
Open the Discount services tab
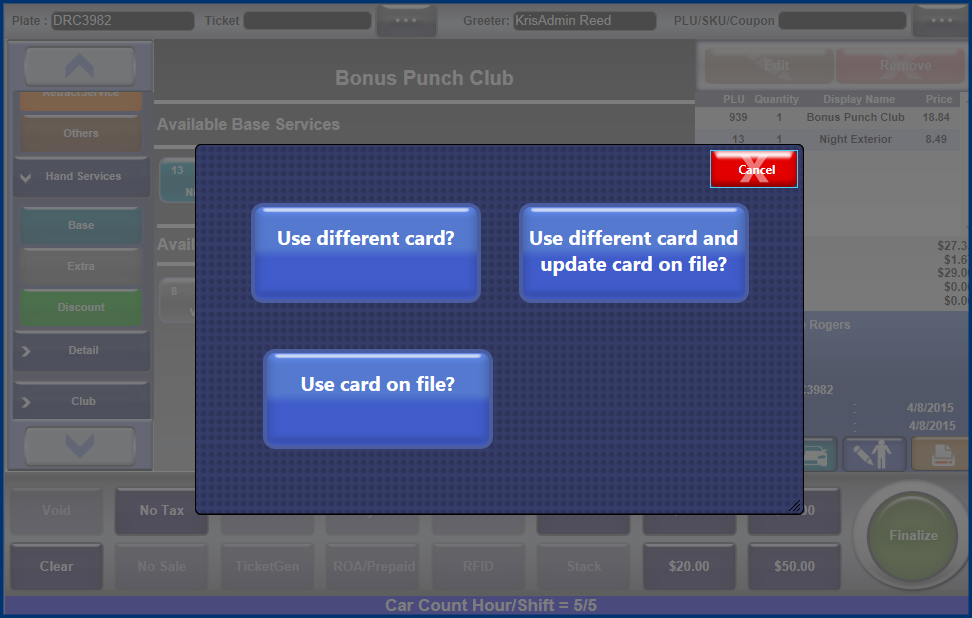click(81, 307)
